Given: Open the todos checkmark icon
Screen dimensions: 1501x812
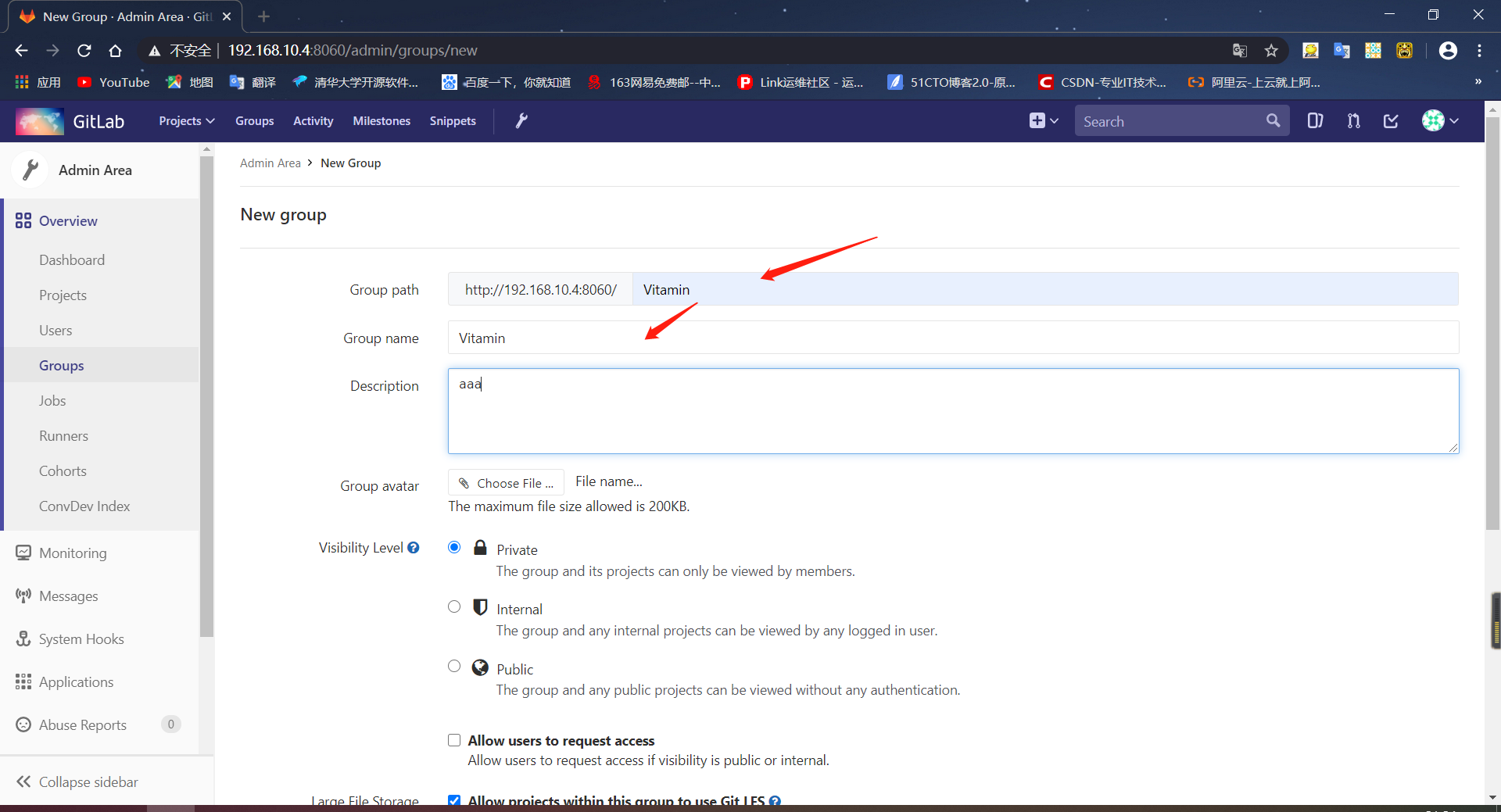Looking at the screenshot, I should coord(1391,121).
